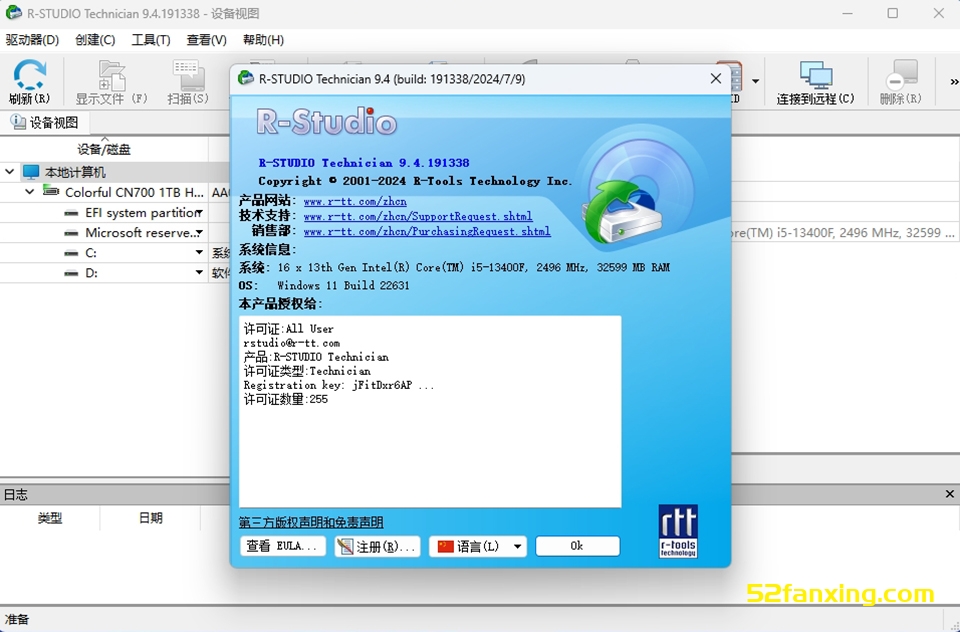Viewport: 960px width, 632px height.
Task: Open dropdown arrow on D: row
Action: [200, 273]
